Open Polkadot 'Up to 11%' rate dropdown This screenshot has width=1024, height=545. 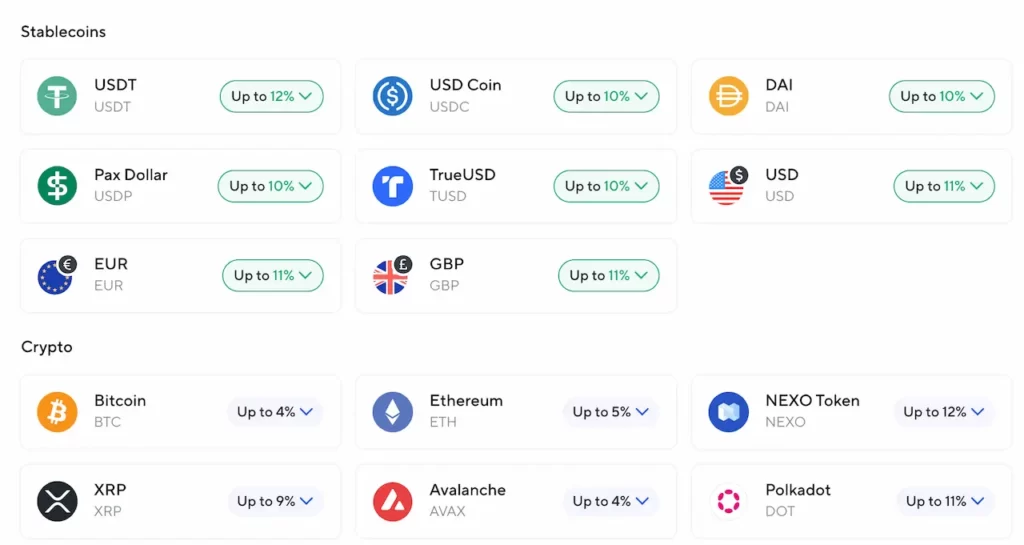[945, 501]
